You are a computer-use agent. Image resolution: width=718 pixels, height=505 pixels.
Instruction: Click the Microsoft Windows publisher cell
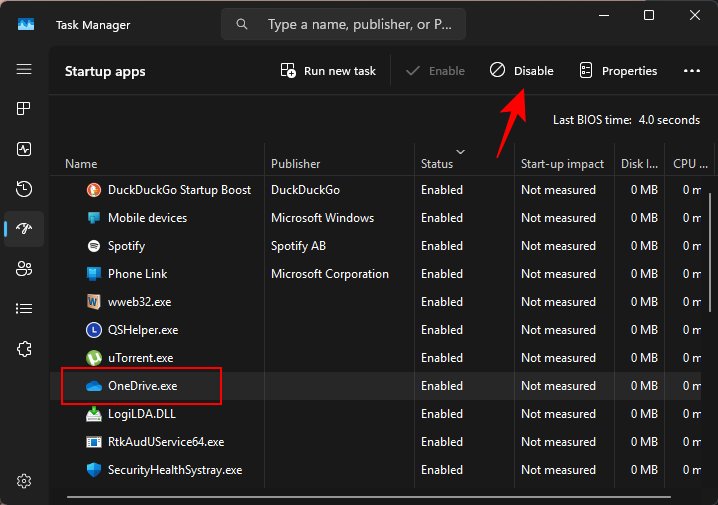click(322, 218)
